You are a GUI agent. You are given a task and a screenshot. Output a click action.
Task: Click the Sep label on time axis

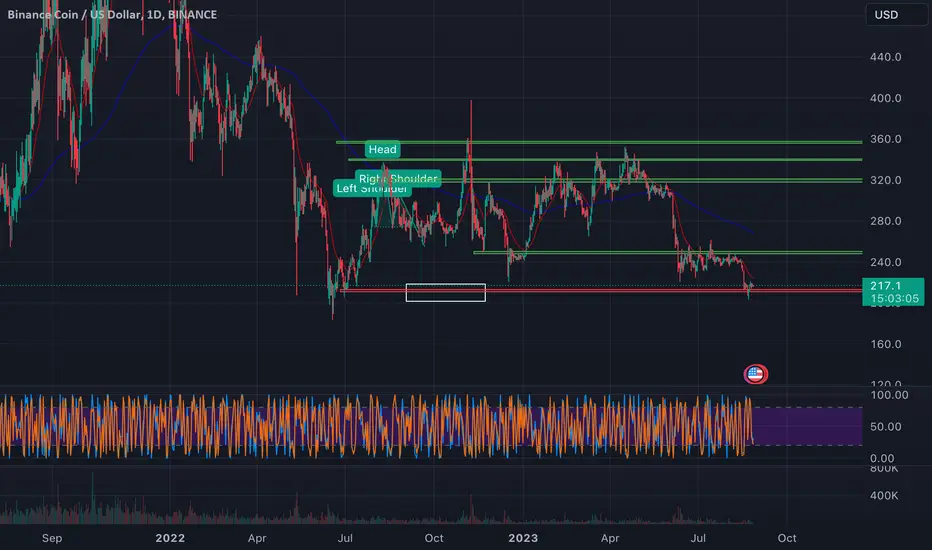pyautogui.click(x=52, y=538)
